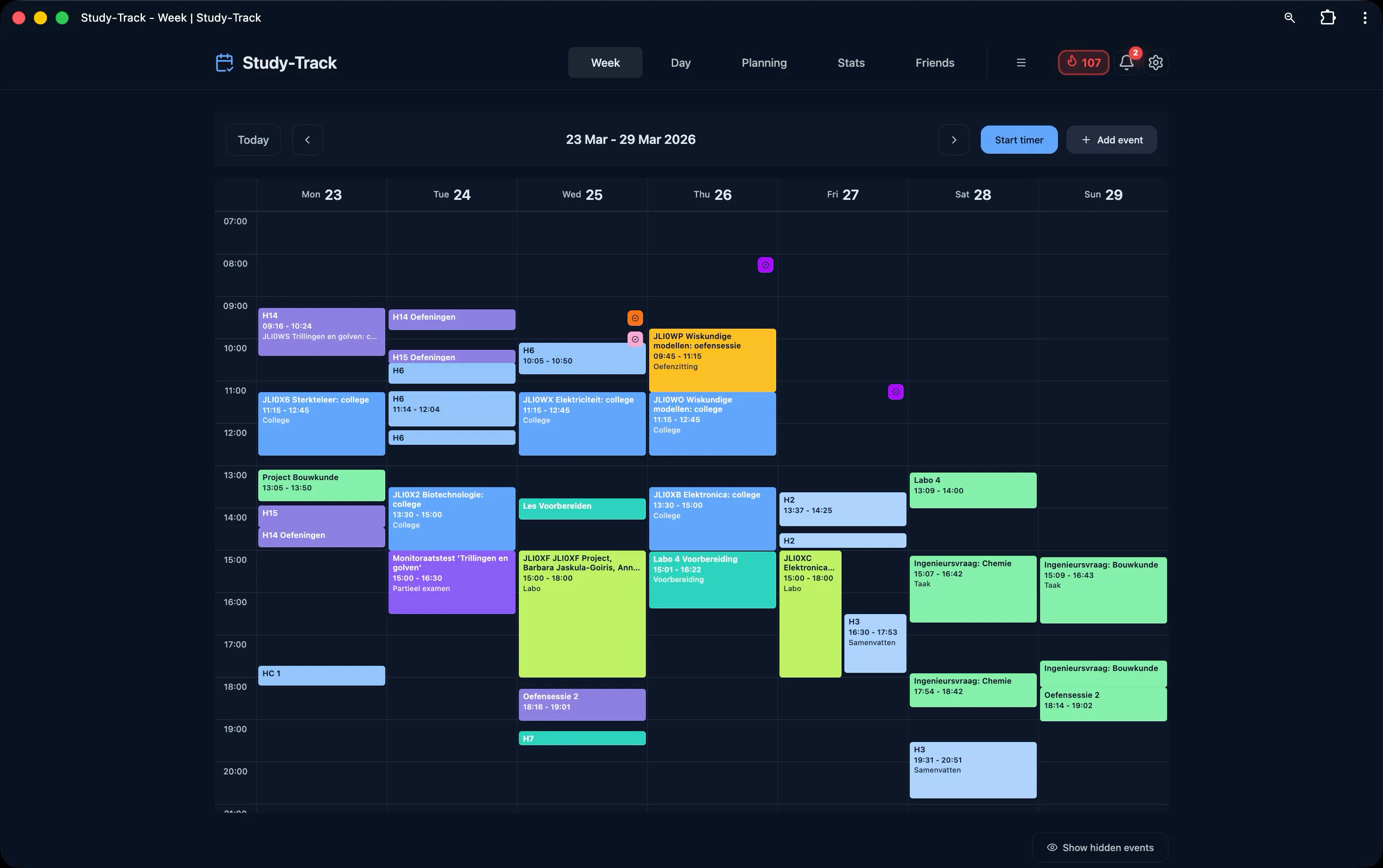Open the notifications bell

(1126, 63)
